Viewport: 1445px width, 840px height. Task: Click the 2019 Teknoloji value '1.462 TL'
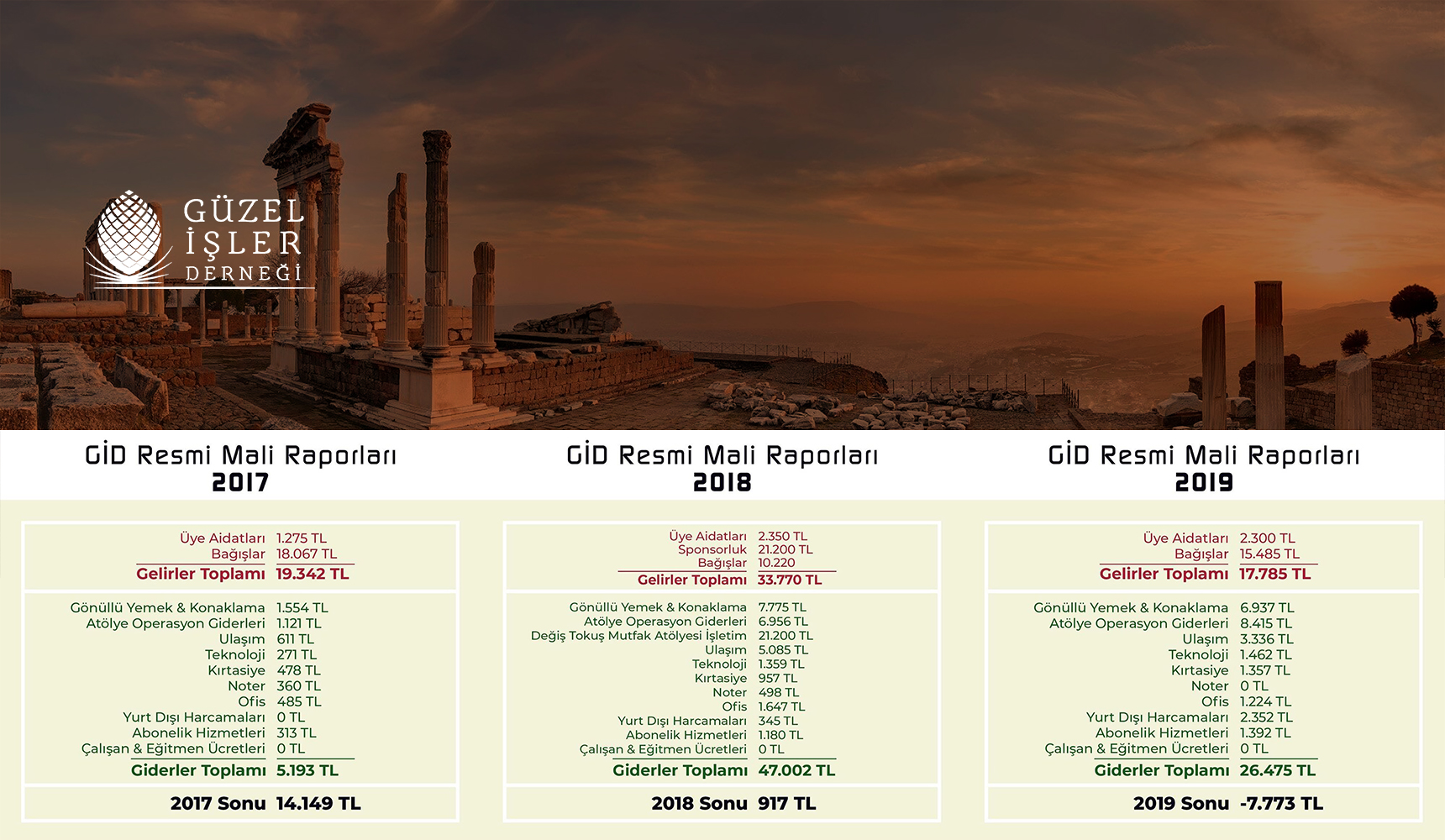pyautogui.click(x=1266, y=655)
